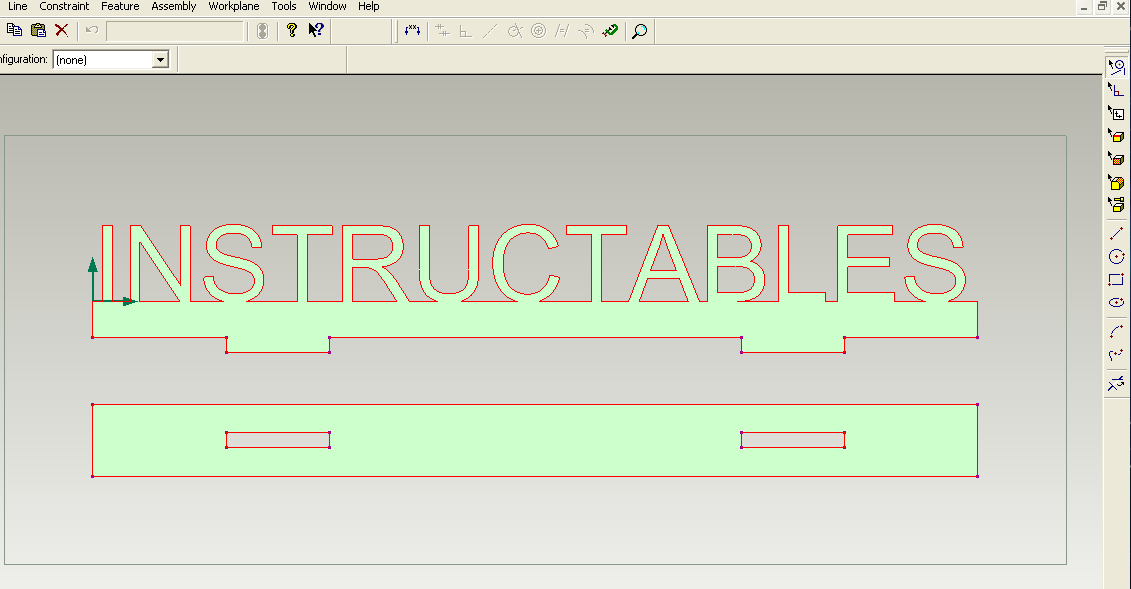This screenshot has width=1131, height=589.
Task: Click the select dimensions arrow icon
Action: coord(1117,113)
